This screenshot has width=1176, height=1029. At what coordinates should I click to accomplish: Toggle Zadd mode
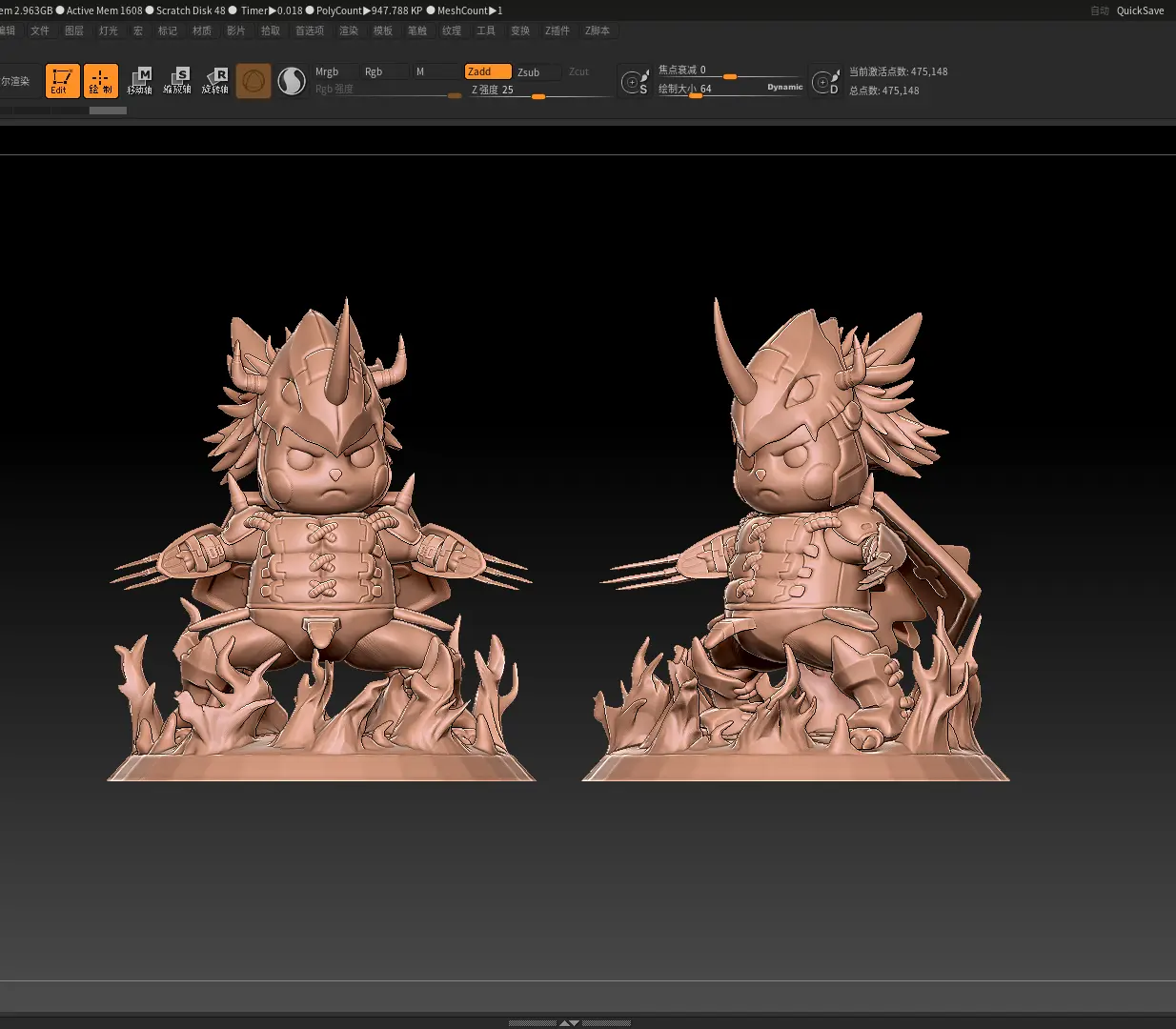click(x=488, y=71)
